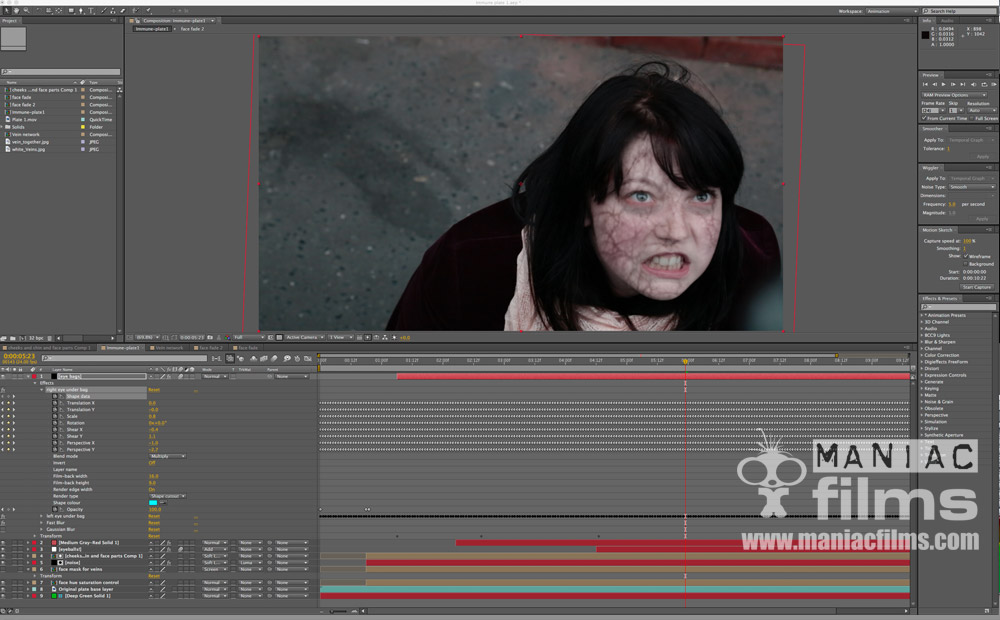
Task: Reset the Fast Blur effect
Action: point(154,523)
